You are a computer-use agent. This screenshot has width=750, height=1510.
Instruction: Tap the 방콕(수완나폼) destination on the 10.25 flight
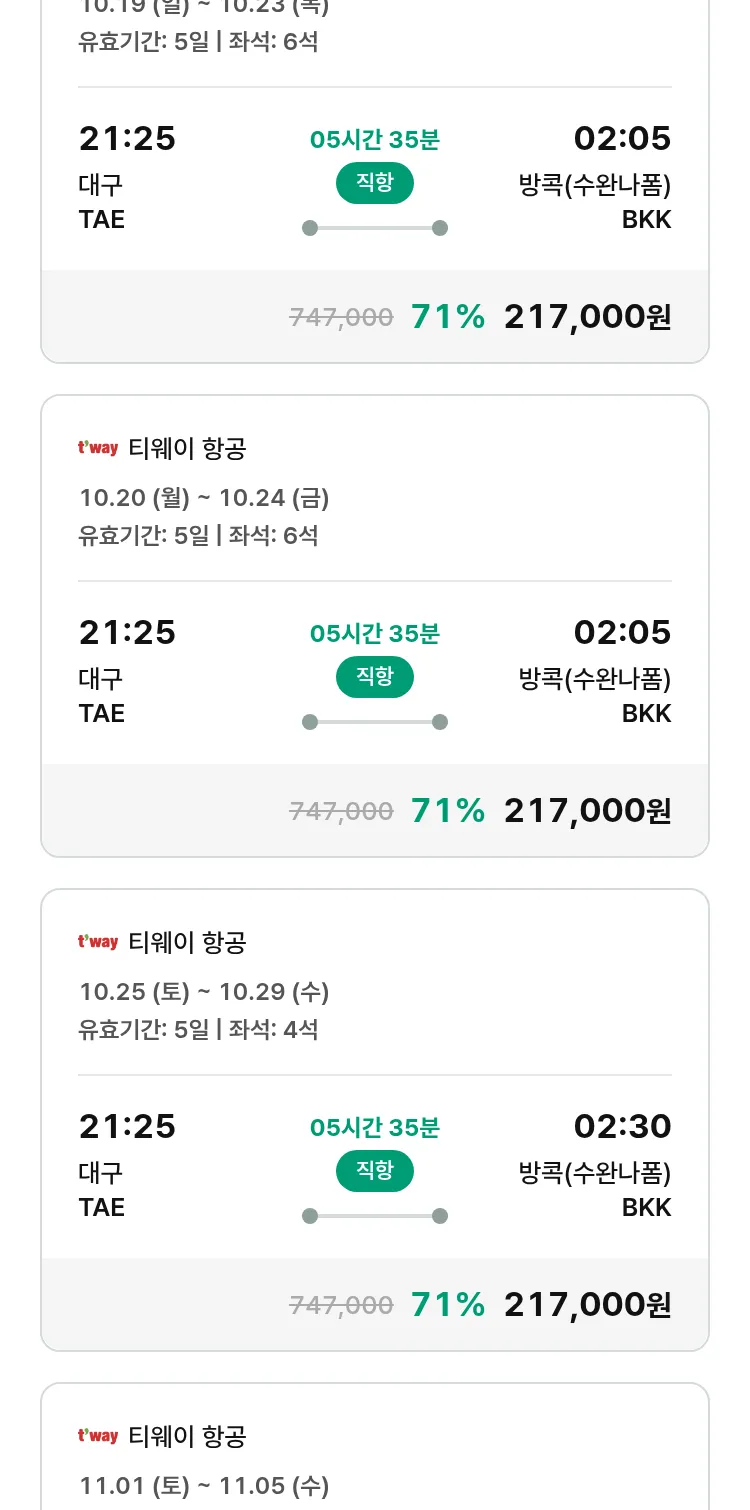point(594,1172)
